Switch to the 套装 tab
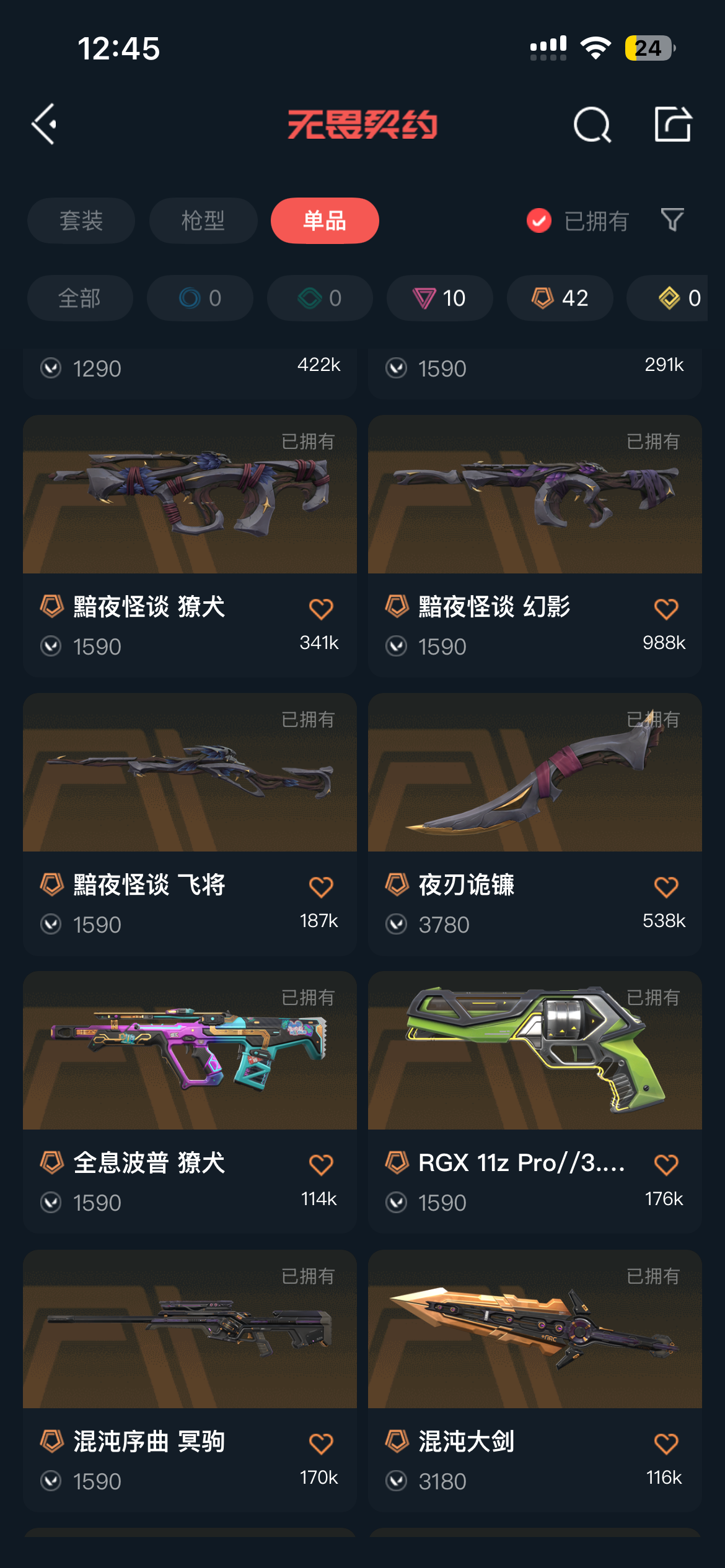The image size is (725, 1568). (x=81, y=220)
